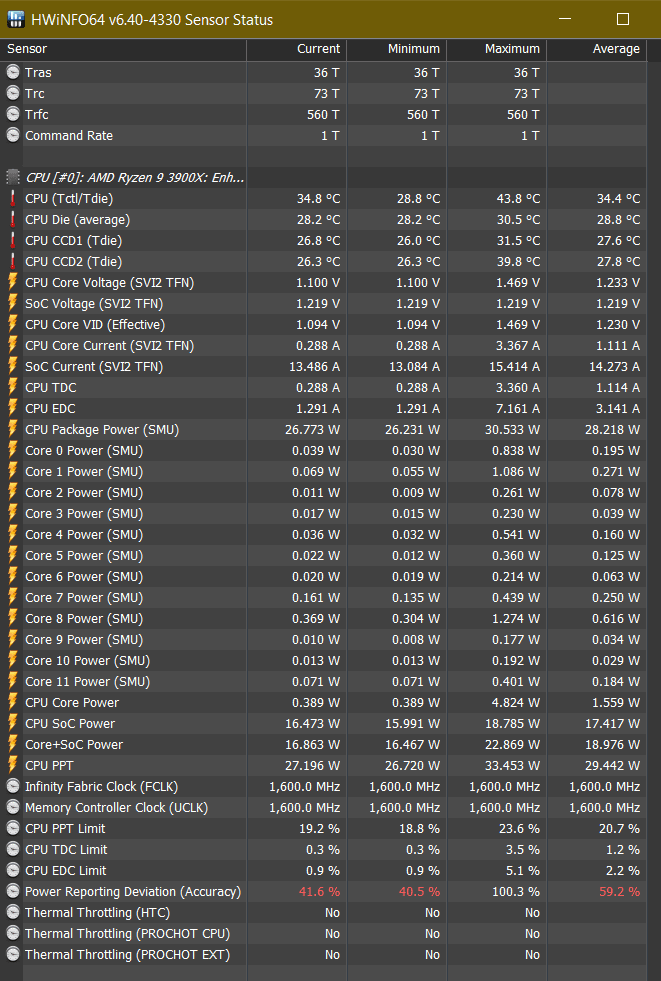Click lightning icon beside CPU Core VID (Effective)
The image size is (661, 981).
coord(13,324)
